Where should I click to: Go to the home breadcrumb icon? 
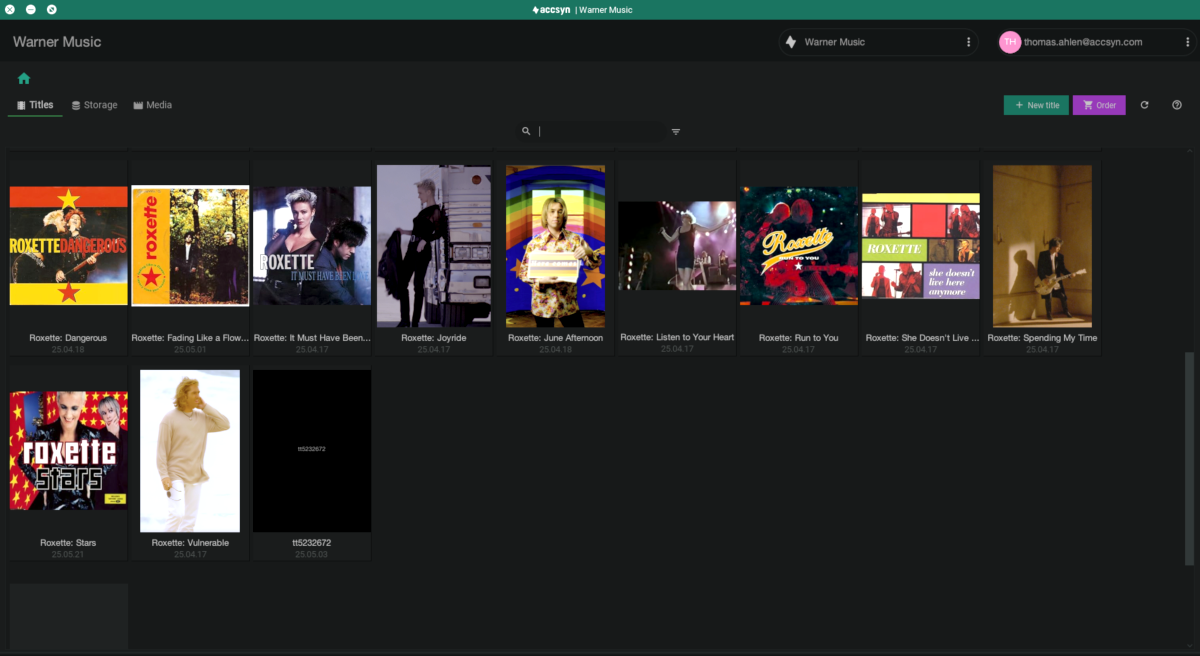24,78
